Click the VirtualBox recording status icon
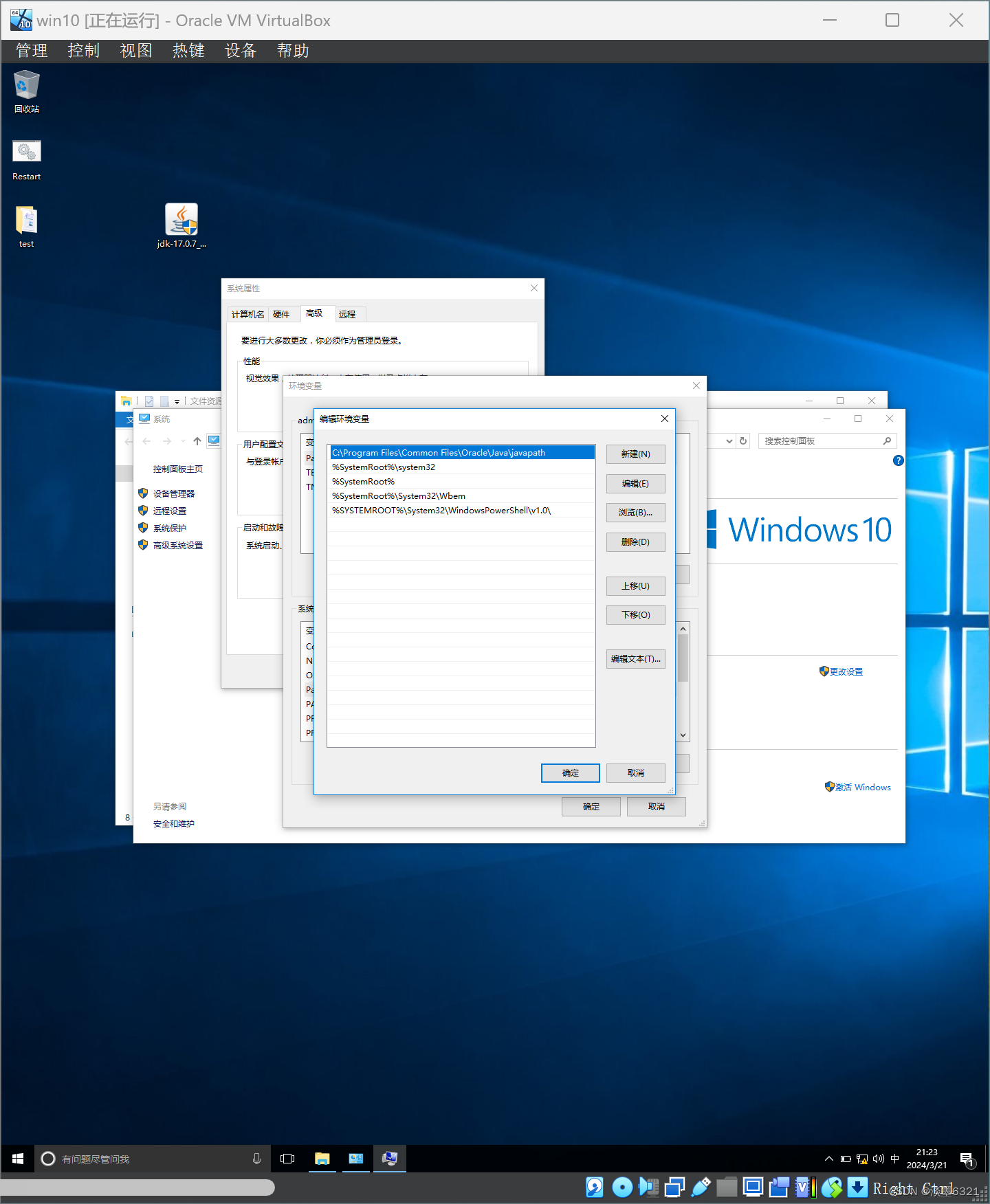Image resolution: width=990 pixels, height=1204 pixels. pyautogui.click(x=779, y=1187)
